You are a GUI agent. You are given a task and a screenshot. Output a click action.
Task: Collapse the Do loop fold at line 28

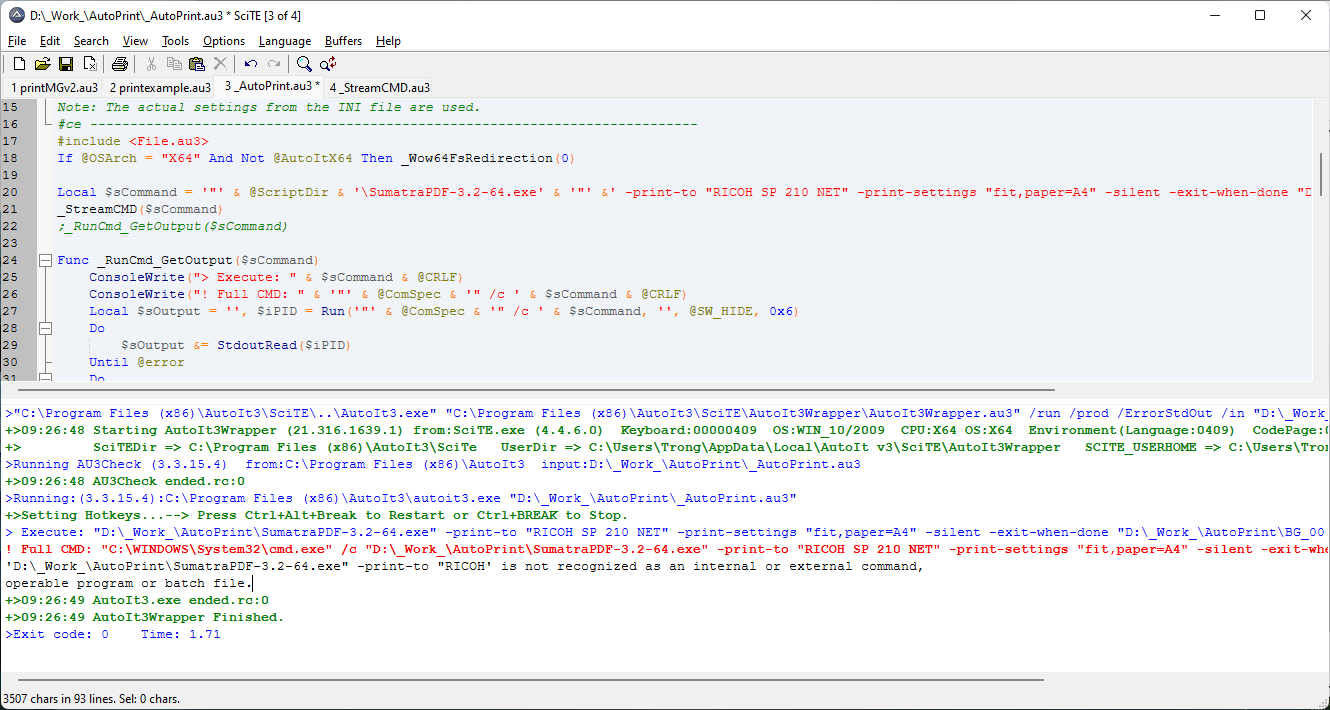pos(44,328)
